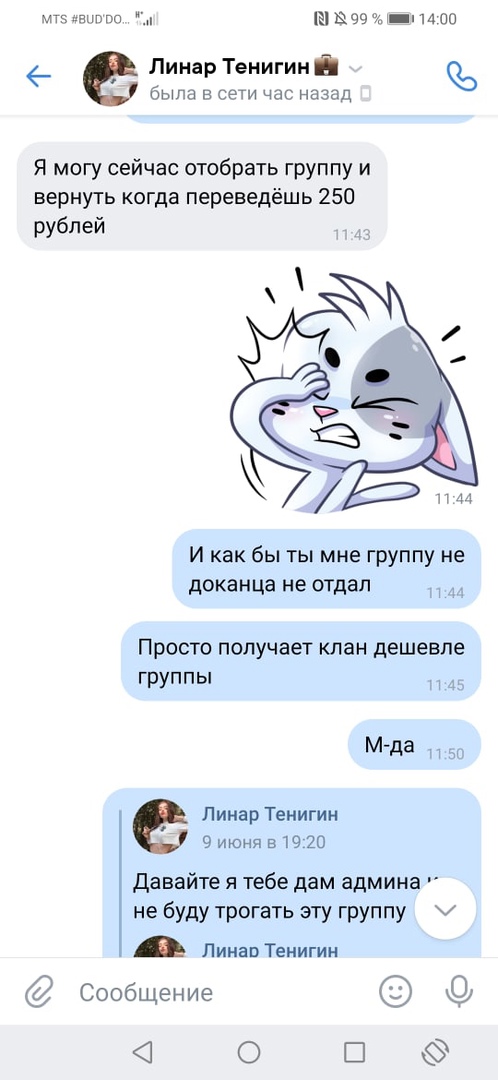Tap the Сообщение message input field
The width and height of the screenshot is (498, 1080).
(220, 993)
